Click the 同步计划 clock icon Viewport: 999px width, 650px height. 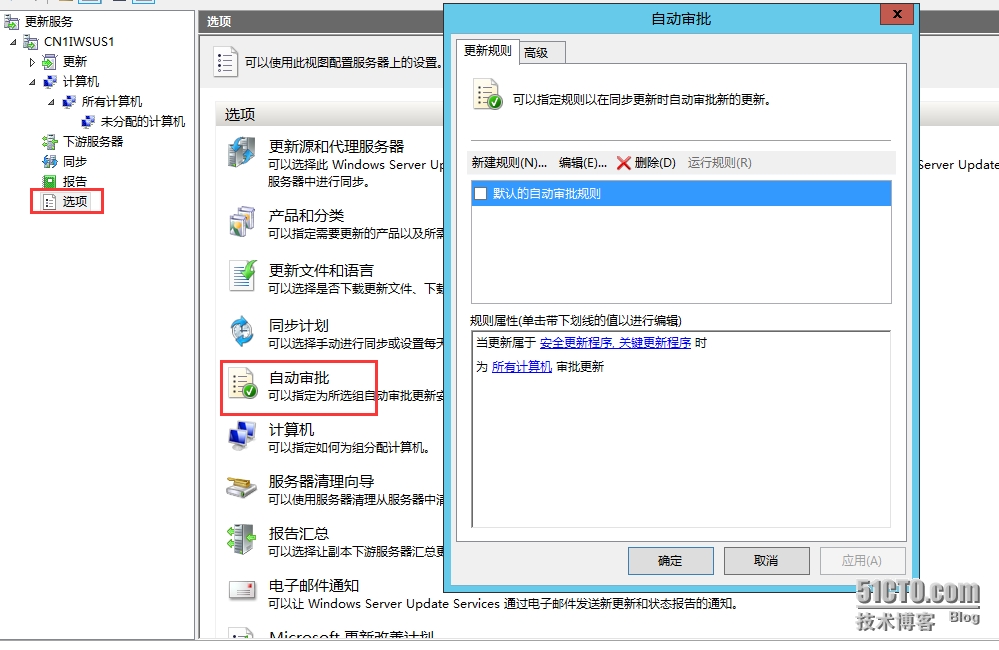[242, 331]
